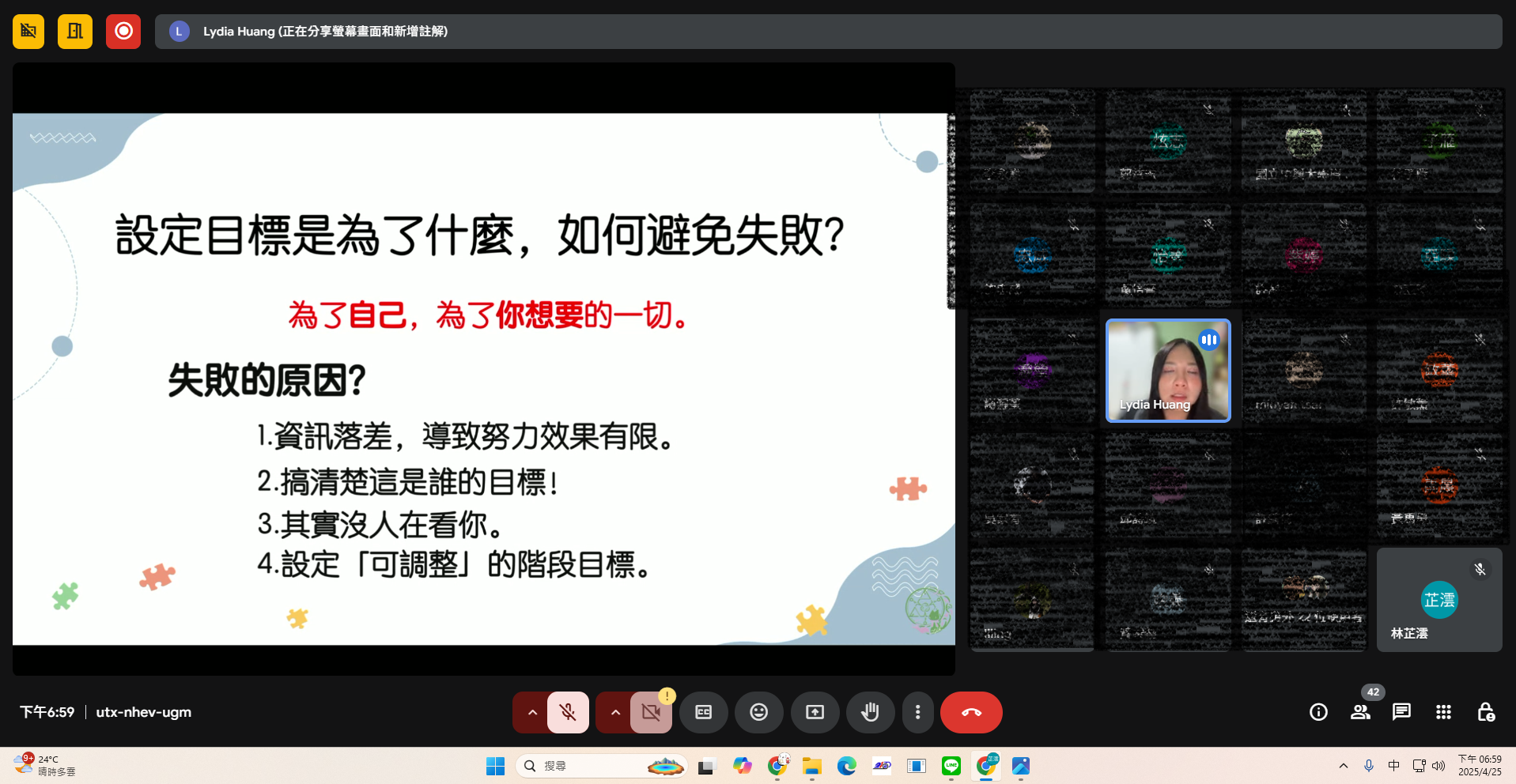
Task: Open the emoji reactions panel
Action: [x=758, y=712]
